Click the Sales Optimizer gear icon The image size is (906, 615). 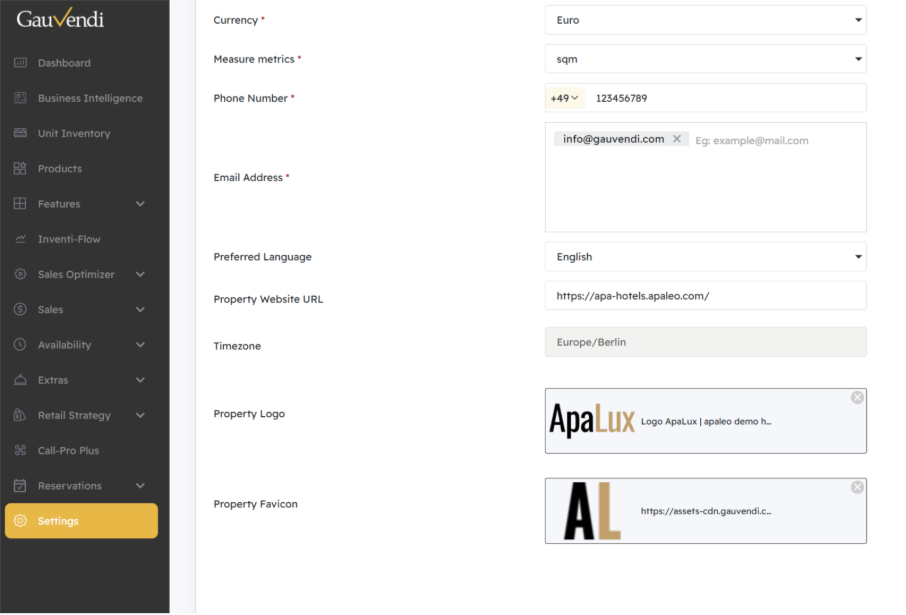point(20,274)
